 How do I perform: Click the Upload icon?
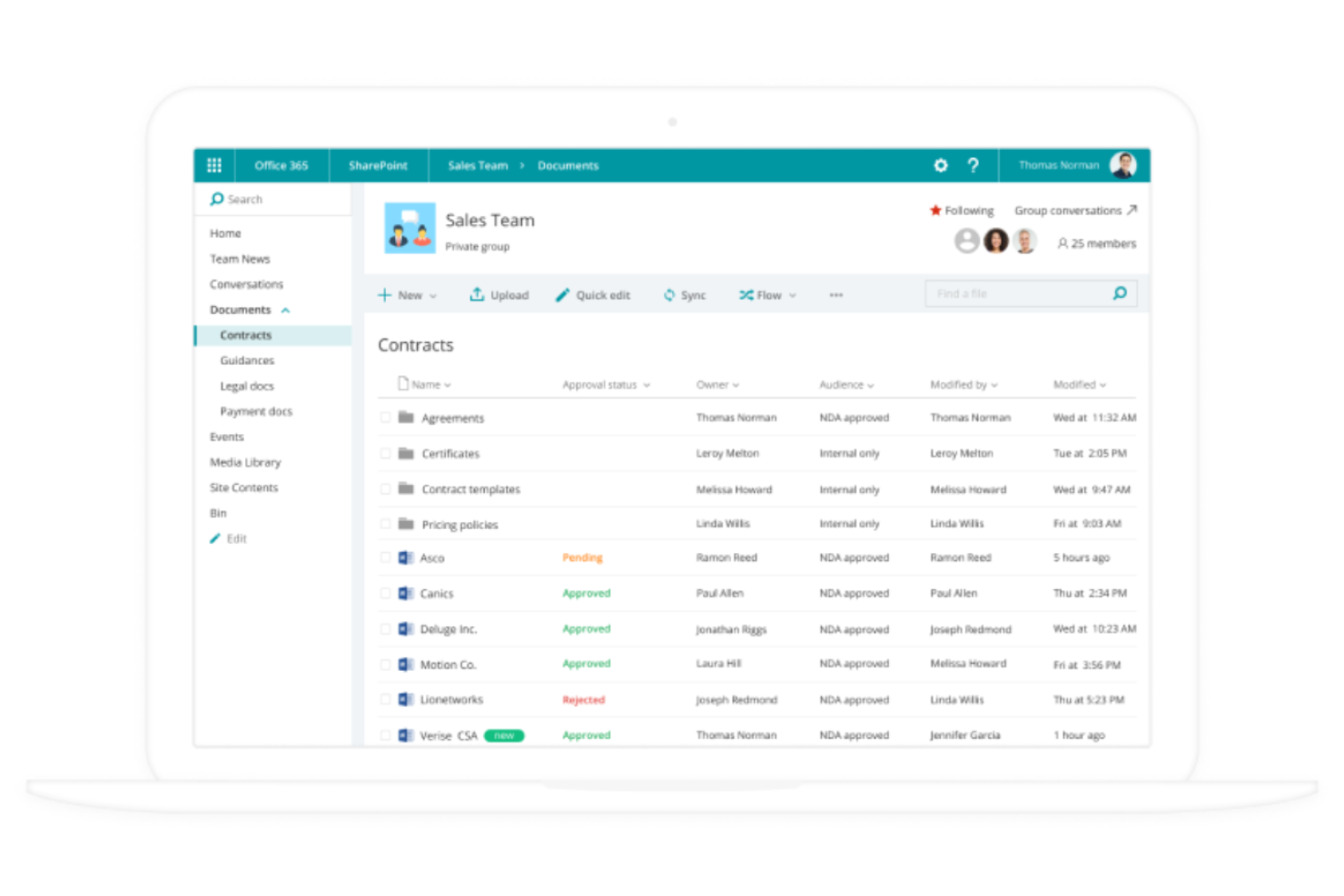(x=477, y=294)
